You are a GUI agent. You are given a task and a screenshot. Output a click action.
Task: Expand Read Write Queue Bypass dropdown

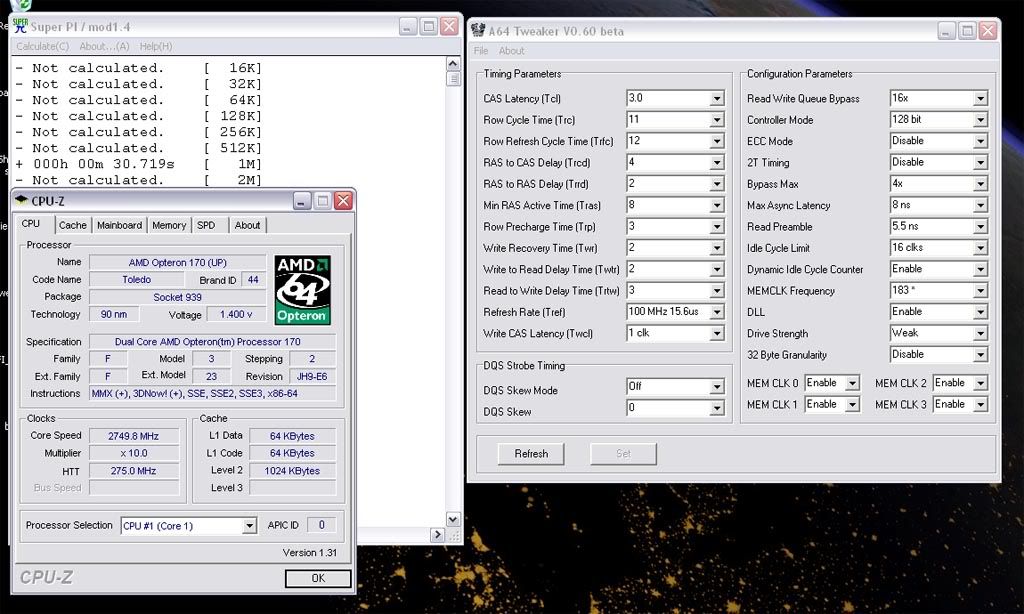pyautogui.click(x=980, y=99)
